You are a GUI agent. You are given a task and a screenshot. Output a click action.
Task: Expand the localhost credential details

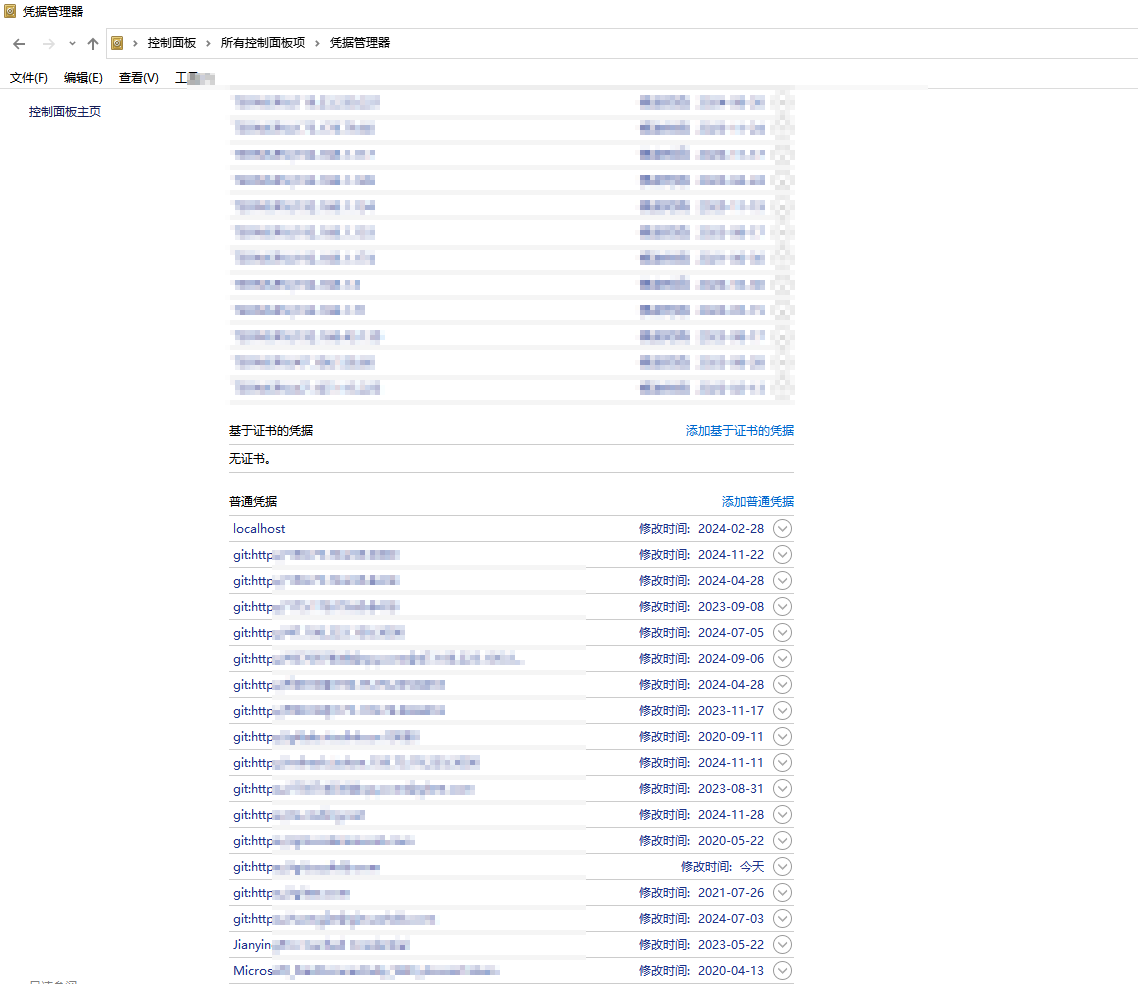click(x=783, y=528)
